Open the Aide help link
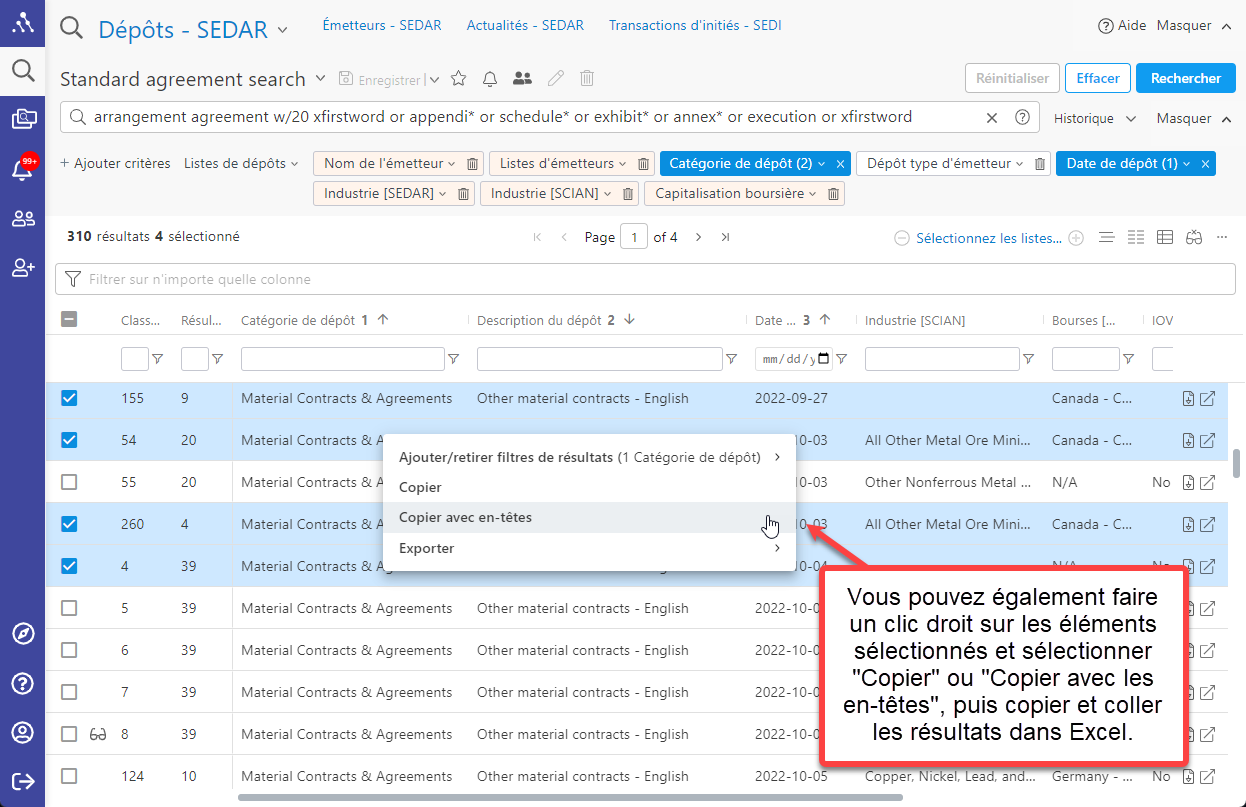This screenshot has height=807, width=1246. [1122, 26]
